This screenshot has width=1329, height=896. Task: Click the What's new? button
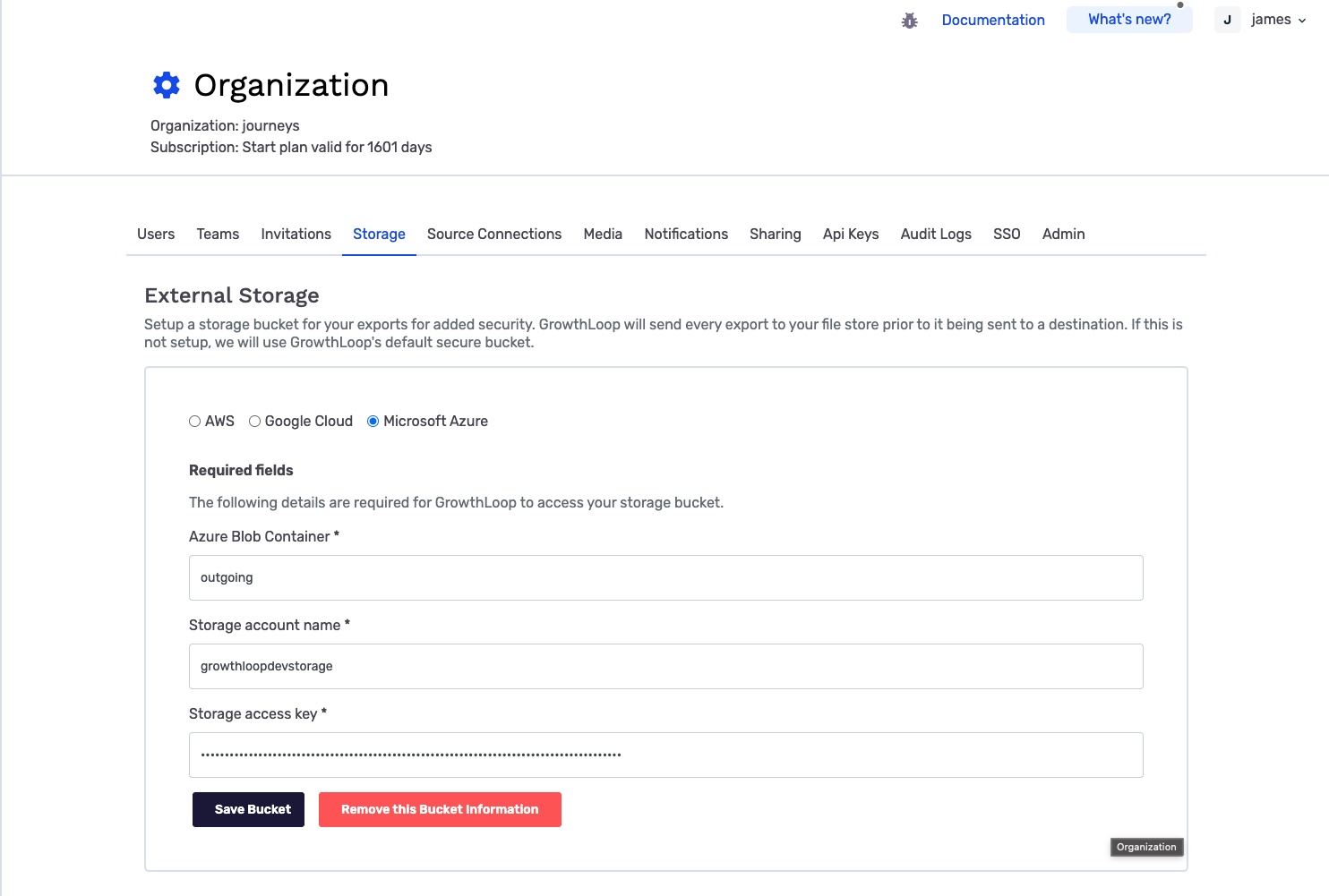pos(1129,20)
